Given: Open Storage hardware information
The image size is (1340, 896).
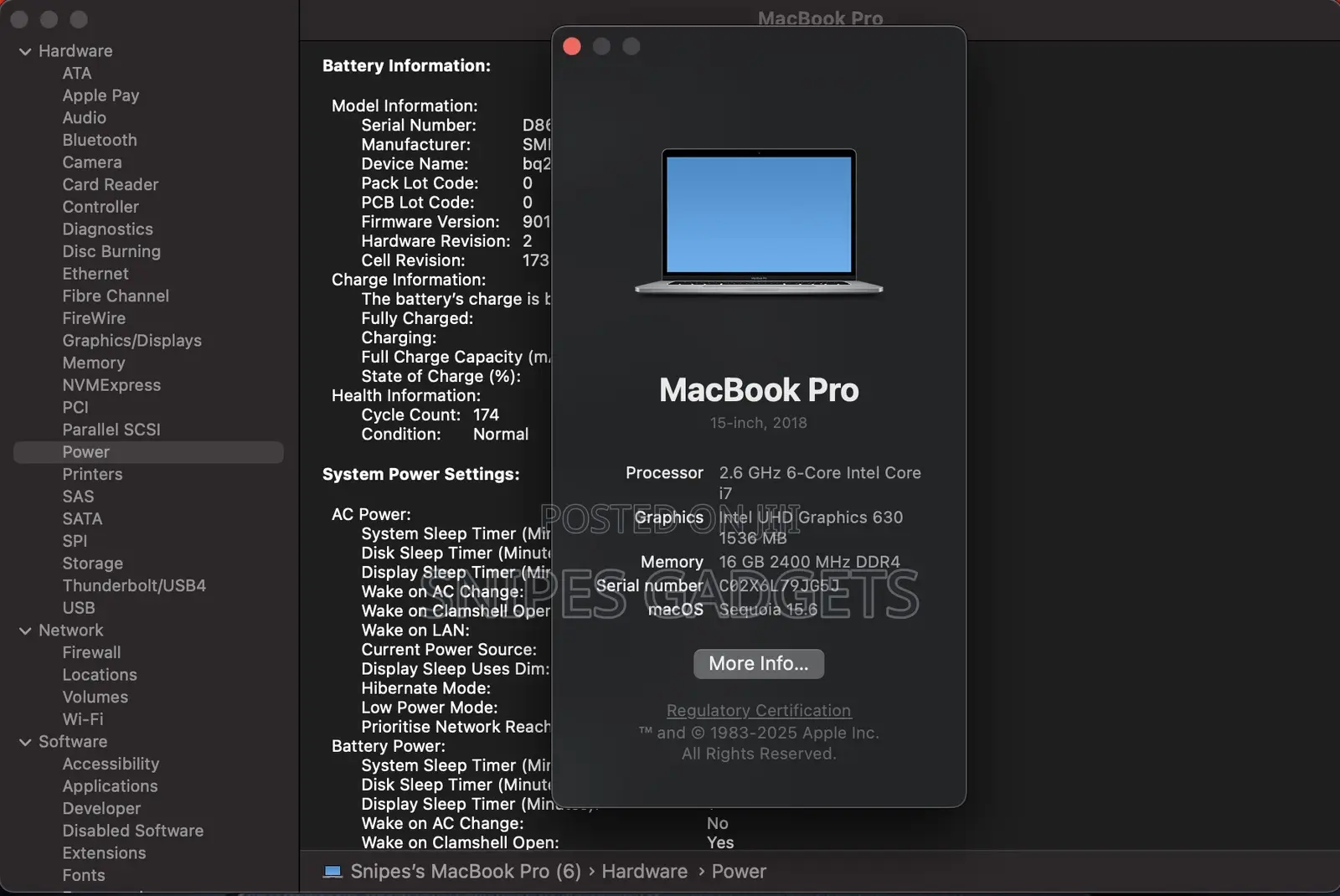Looking at the screenshot, I should point(92,564).
